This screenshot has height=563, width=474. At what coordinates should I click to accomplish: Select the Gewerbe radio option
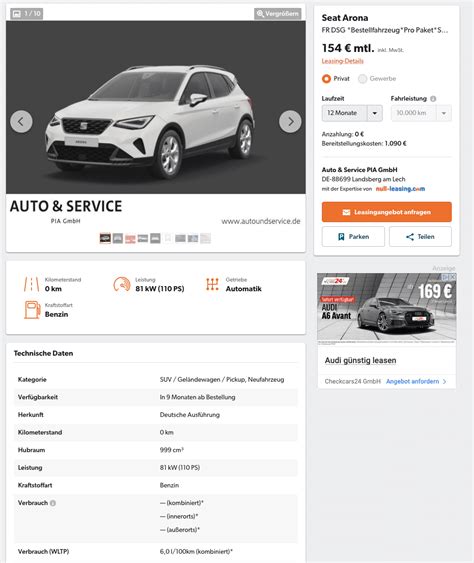pyautogui.click(x=362, y=79)
